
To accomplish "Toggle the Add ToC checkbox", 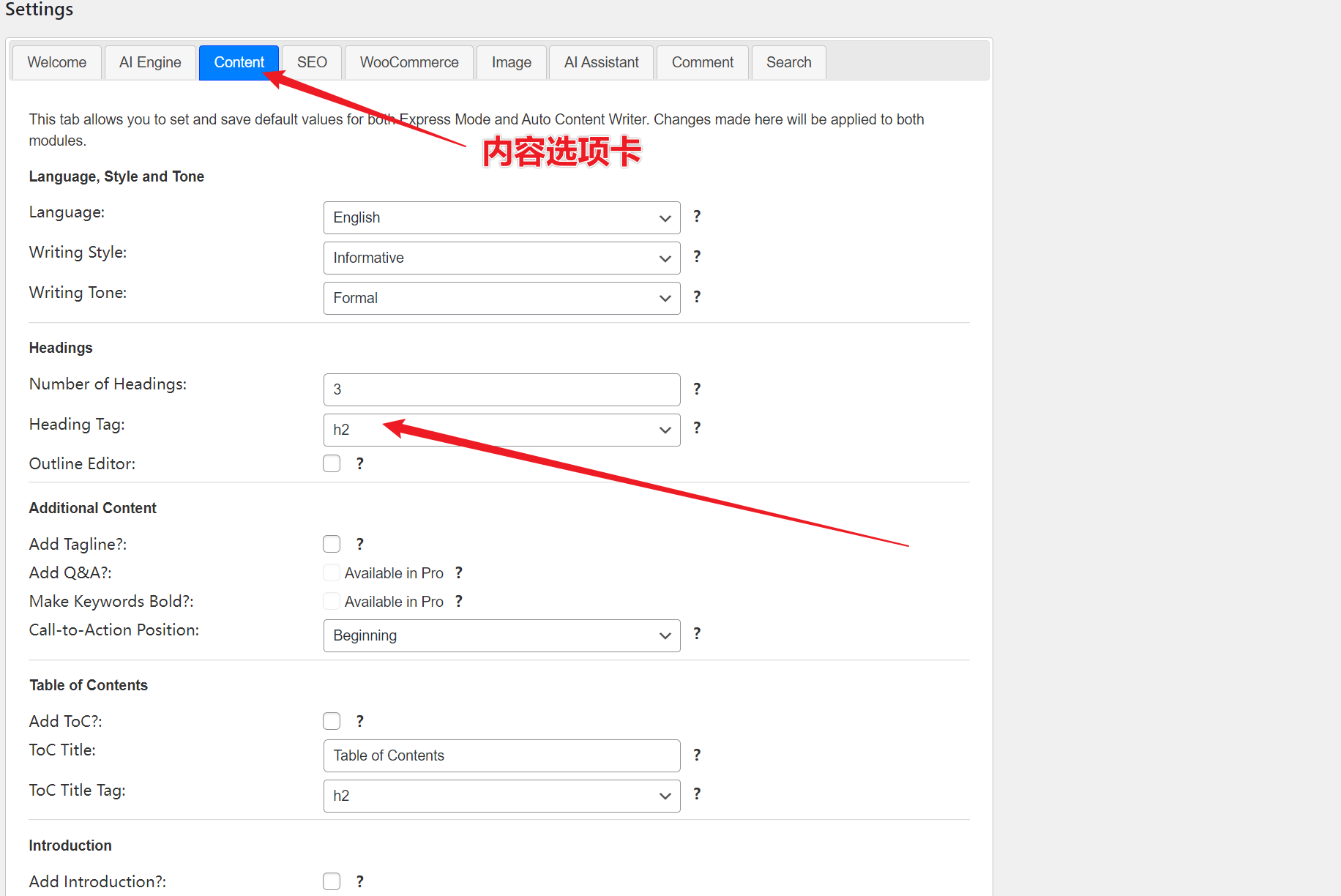I will (x=332, y=721).
